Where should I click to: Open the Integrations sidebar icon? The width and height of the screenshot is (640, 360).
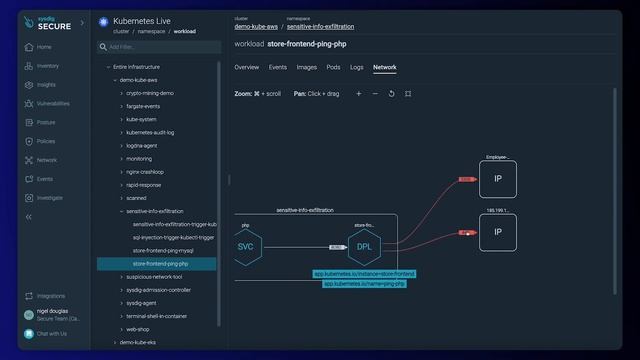point(29,296)
